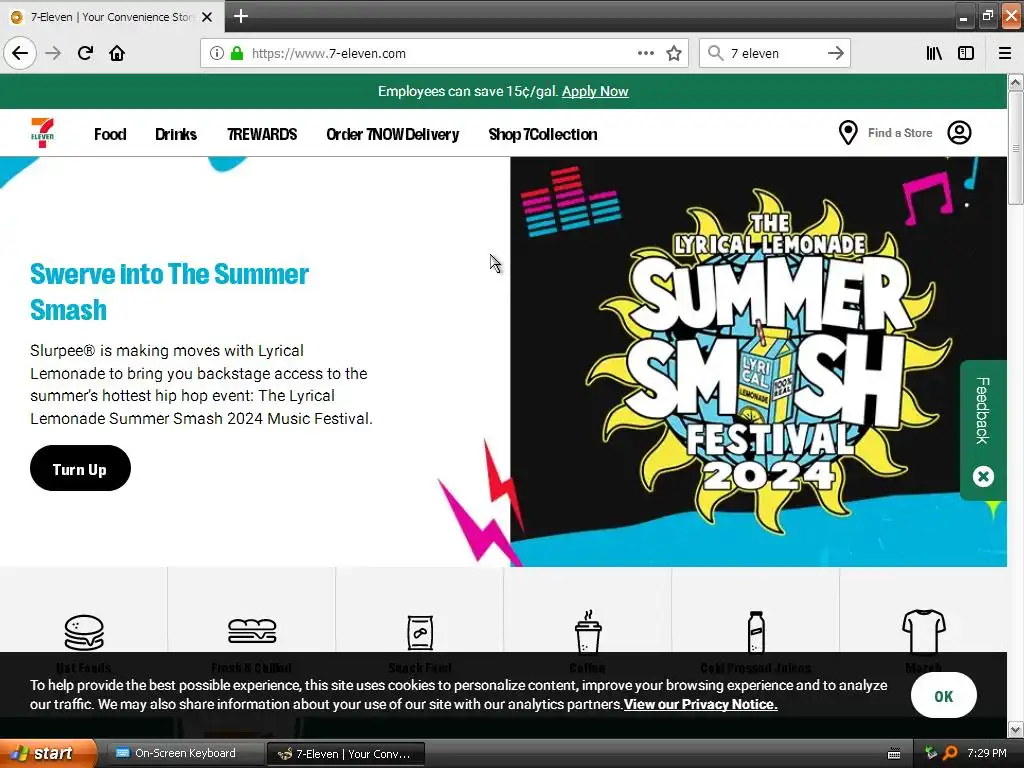Image resolution: width=1024 pixels, height=768 pixels.
Task: Click the 7-Eleven taskbar window button
Action: [346, 753]
